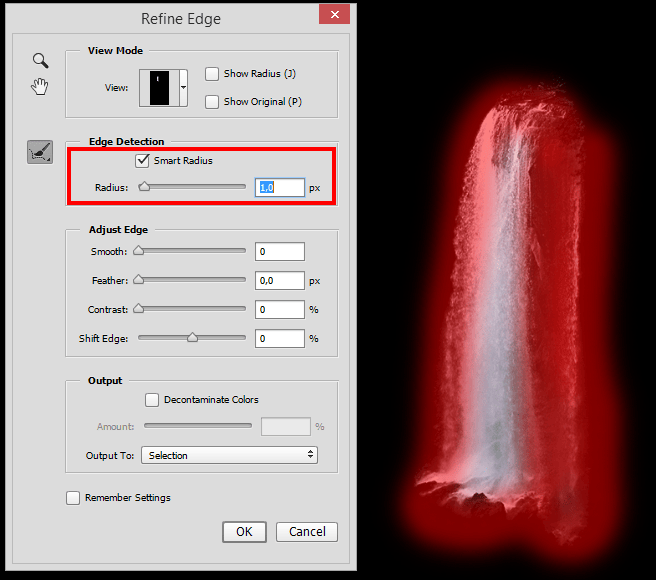This screenshot has width=656, height=580.
Task: Select the Refine Radius brush tool
Action: 40,152
